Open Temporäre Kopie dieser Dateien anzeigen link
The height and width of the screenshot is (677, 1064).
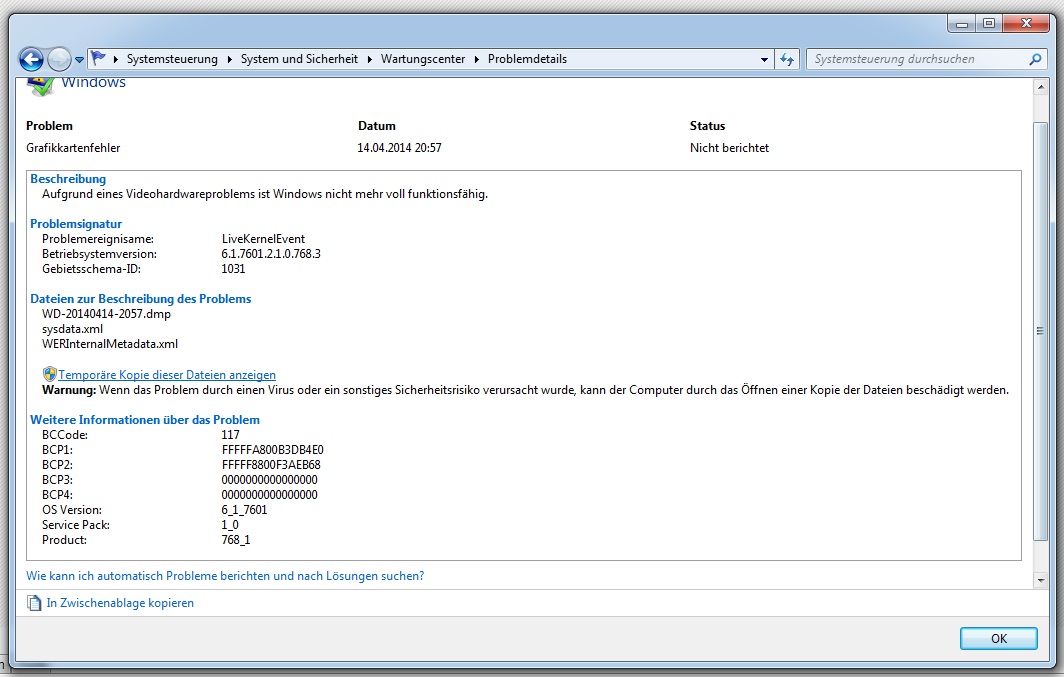point(167,374)
